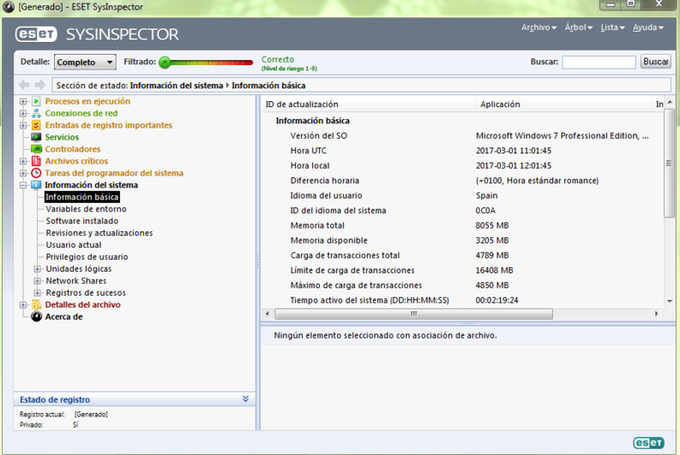The image size is (680, 455).
Task: Collapse the Estado de registro panel chevron
Action: pos(245,399)
